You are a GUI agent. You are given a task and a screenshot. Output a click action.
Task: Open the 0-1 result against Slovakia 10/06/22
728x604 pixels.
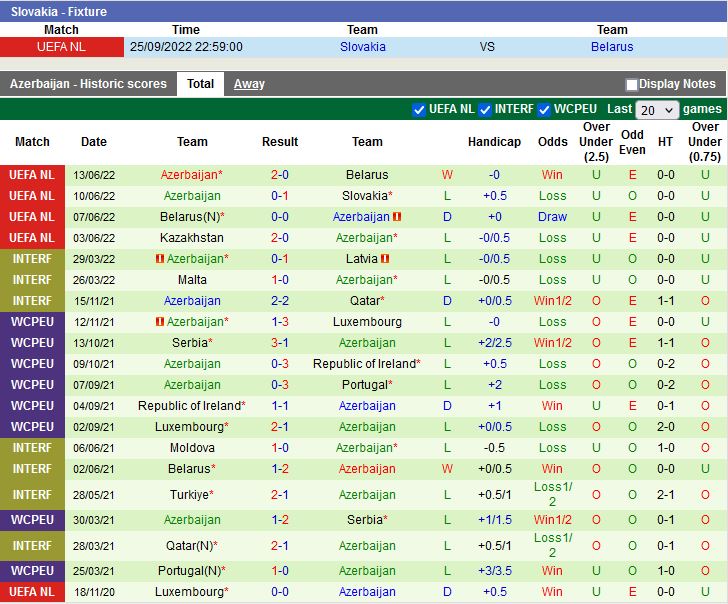point(280,196)
